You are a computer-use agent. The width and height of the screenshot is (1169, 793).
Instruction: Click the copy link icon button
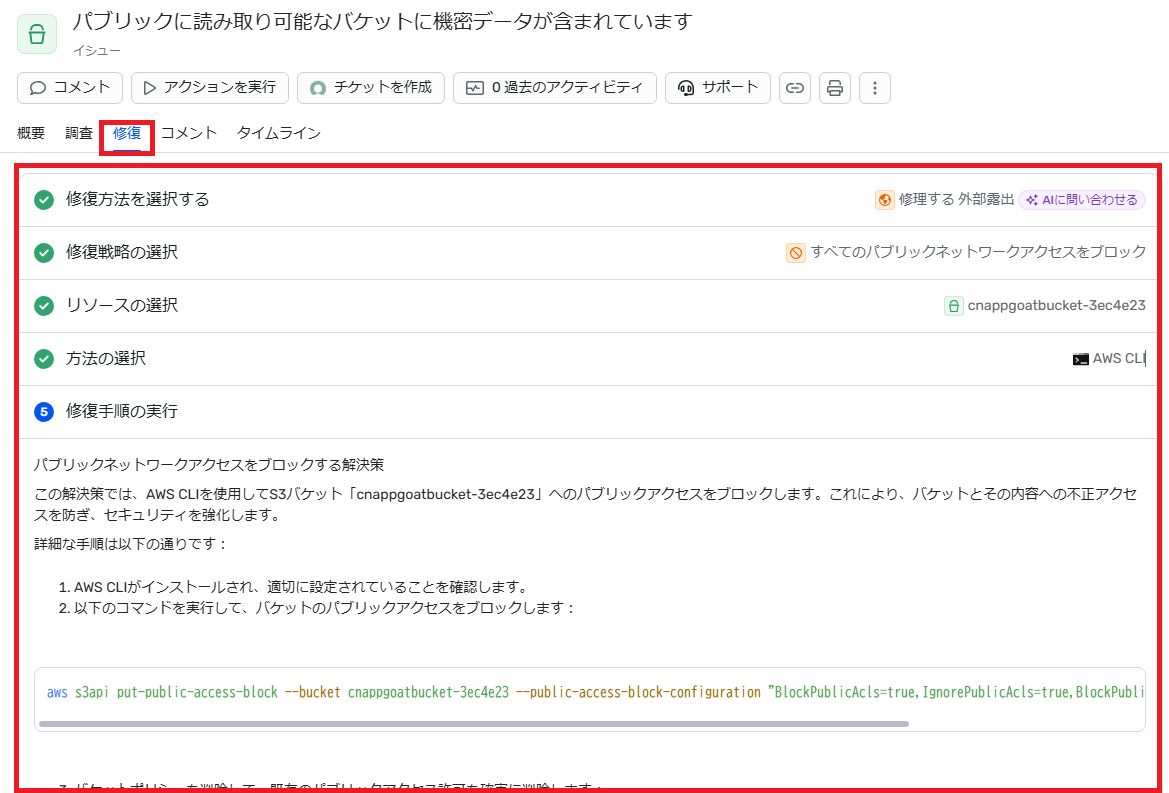[794, 88]
